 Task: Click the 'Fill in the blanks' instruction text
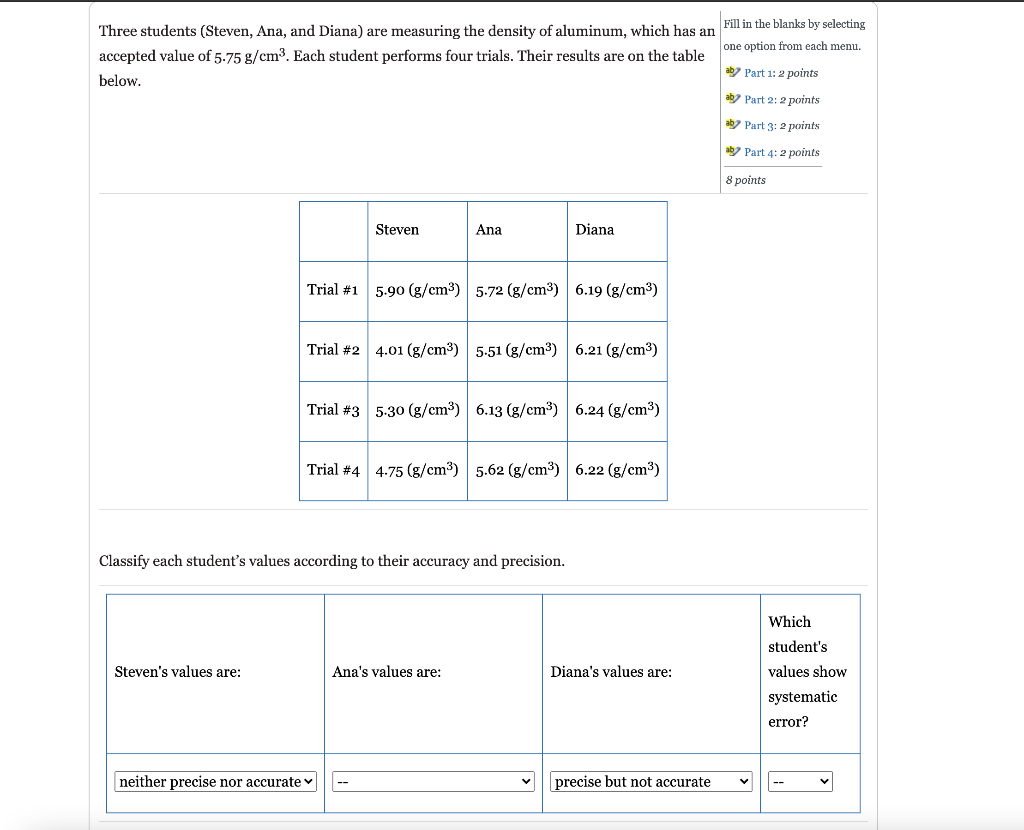click(x=794, y=35)
